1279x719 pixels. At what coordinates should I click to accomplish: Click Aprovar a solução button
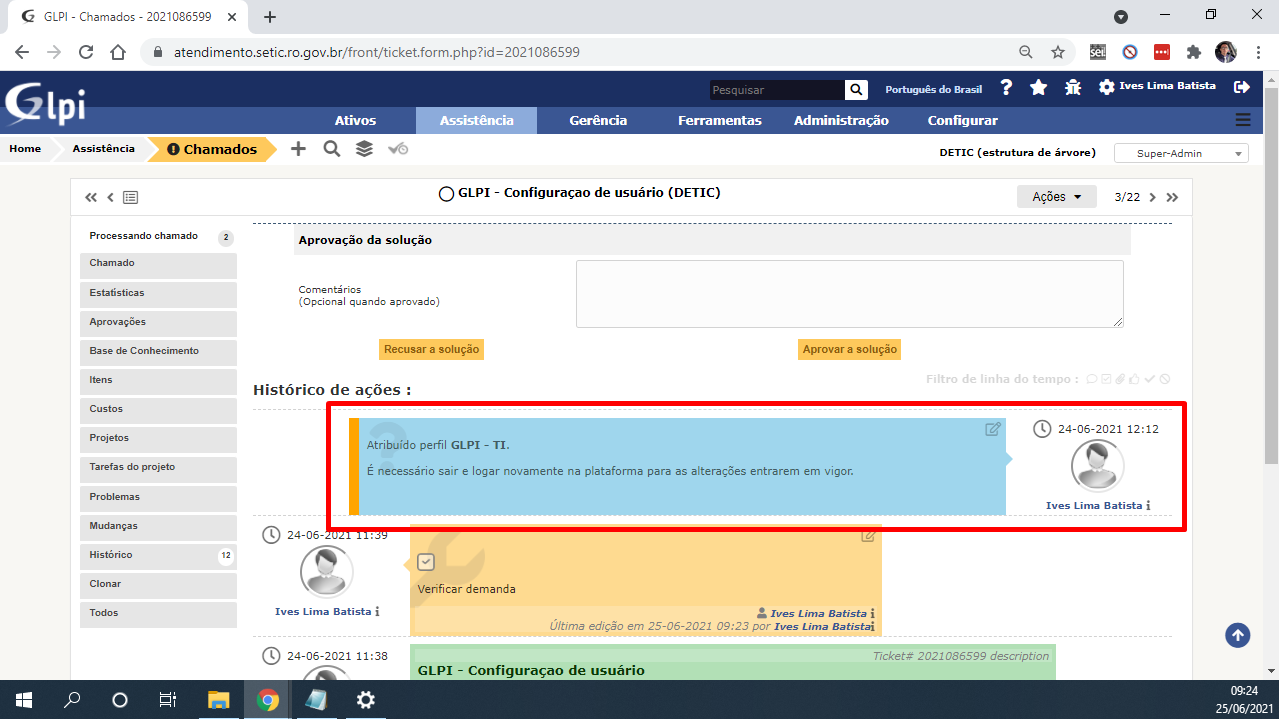tap(850, 350)
